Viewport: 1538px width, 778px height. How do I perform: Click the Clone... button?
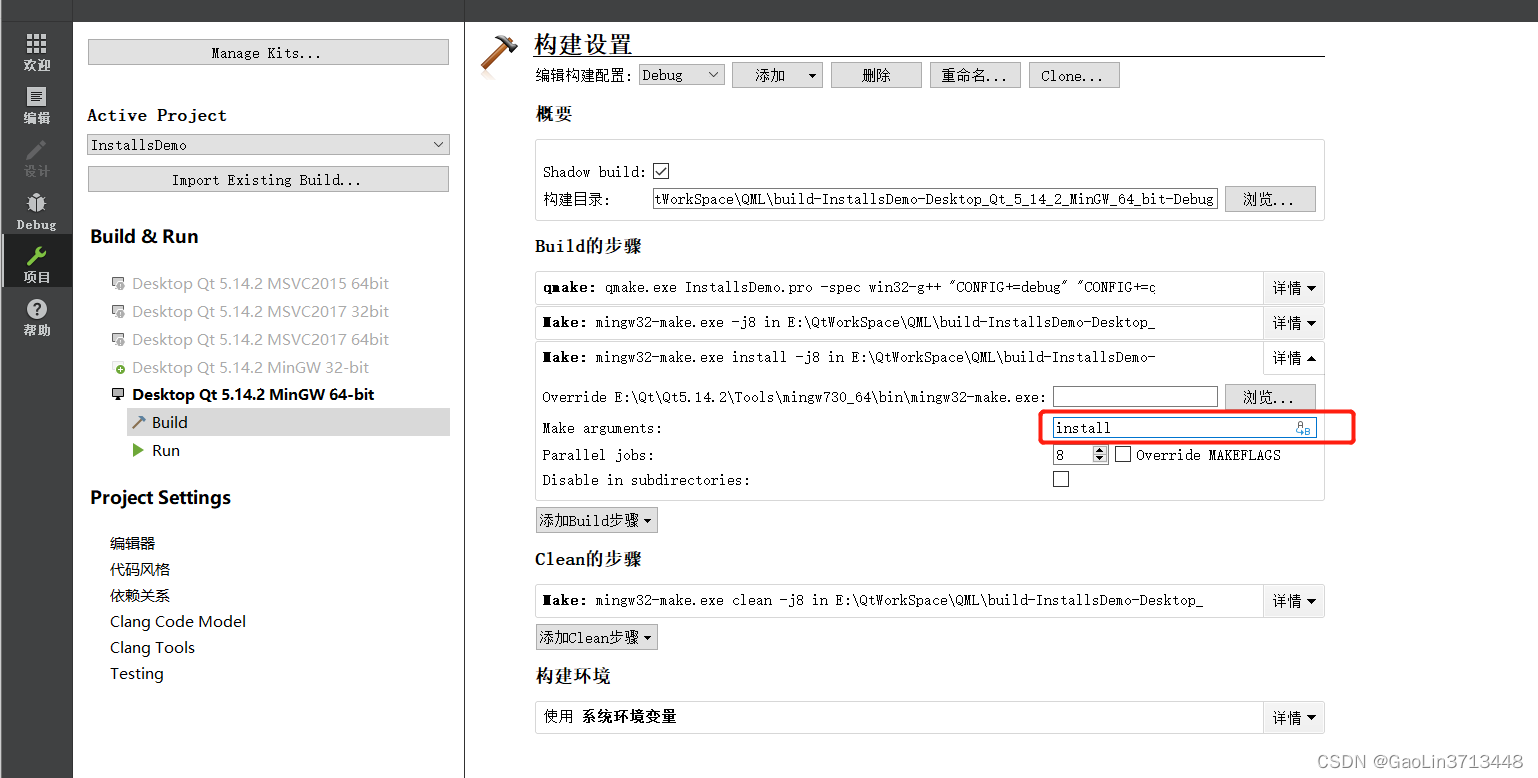[1074, 74]
